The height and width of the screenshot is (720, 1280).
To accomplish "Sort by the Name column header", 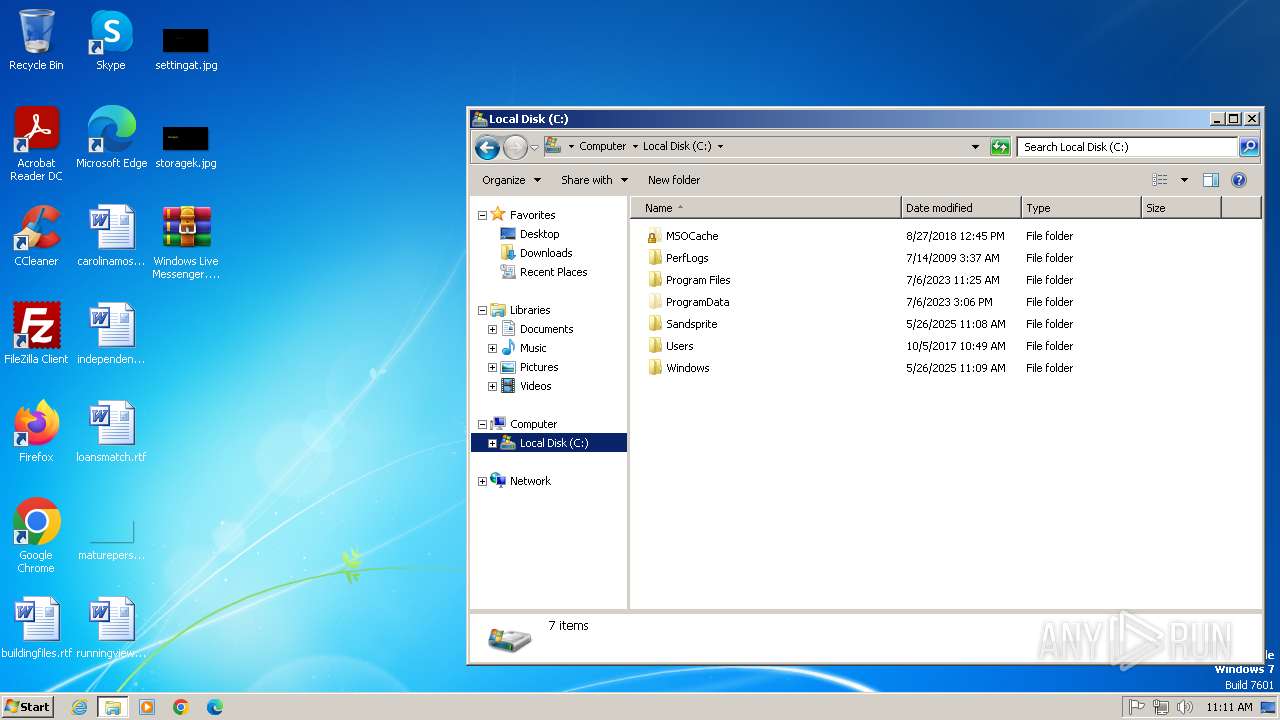I will 765,208.
